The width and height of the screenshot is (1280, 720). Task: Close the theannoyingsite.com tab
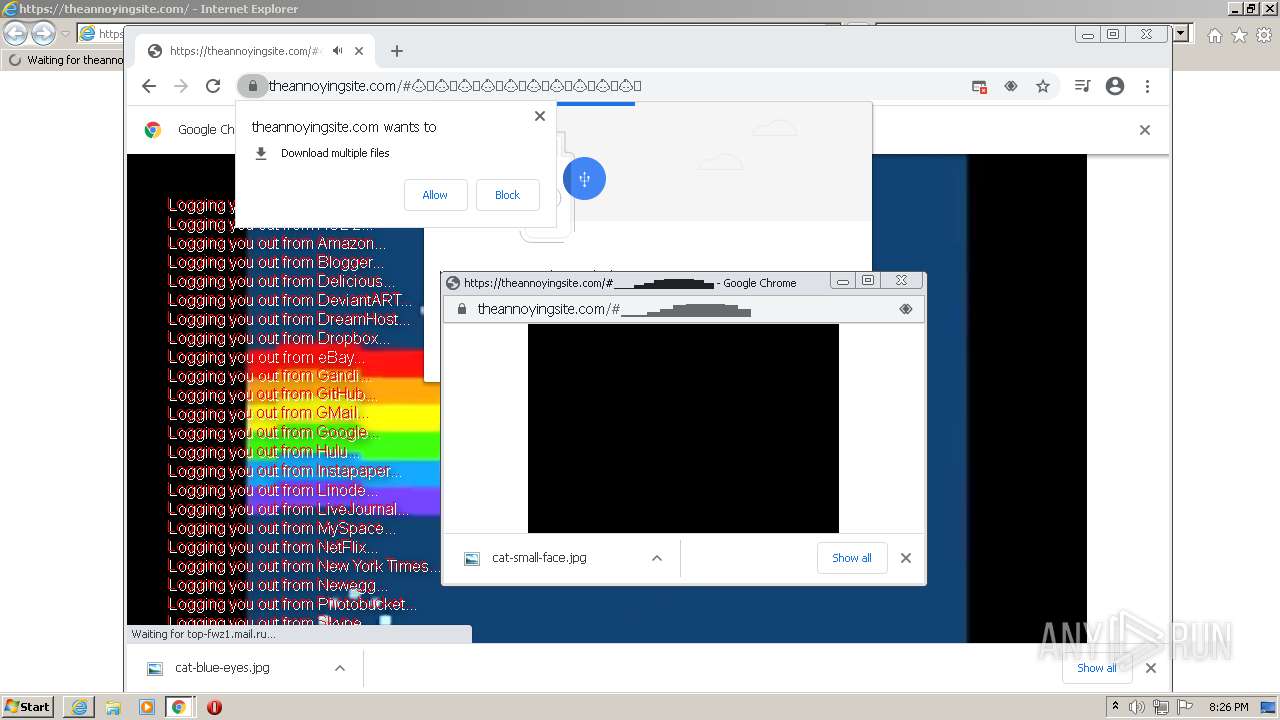(359, 51)
